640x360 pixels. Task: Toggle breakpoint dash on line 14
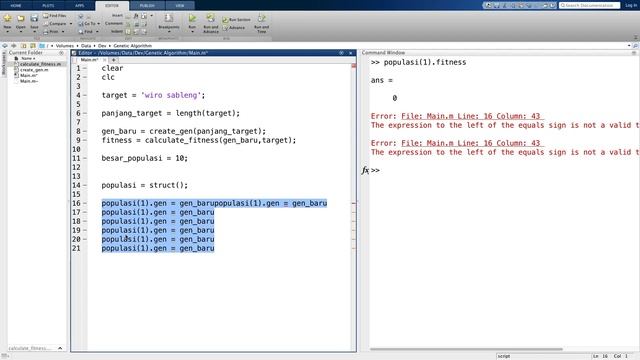click(85, 185)
